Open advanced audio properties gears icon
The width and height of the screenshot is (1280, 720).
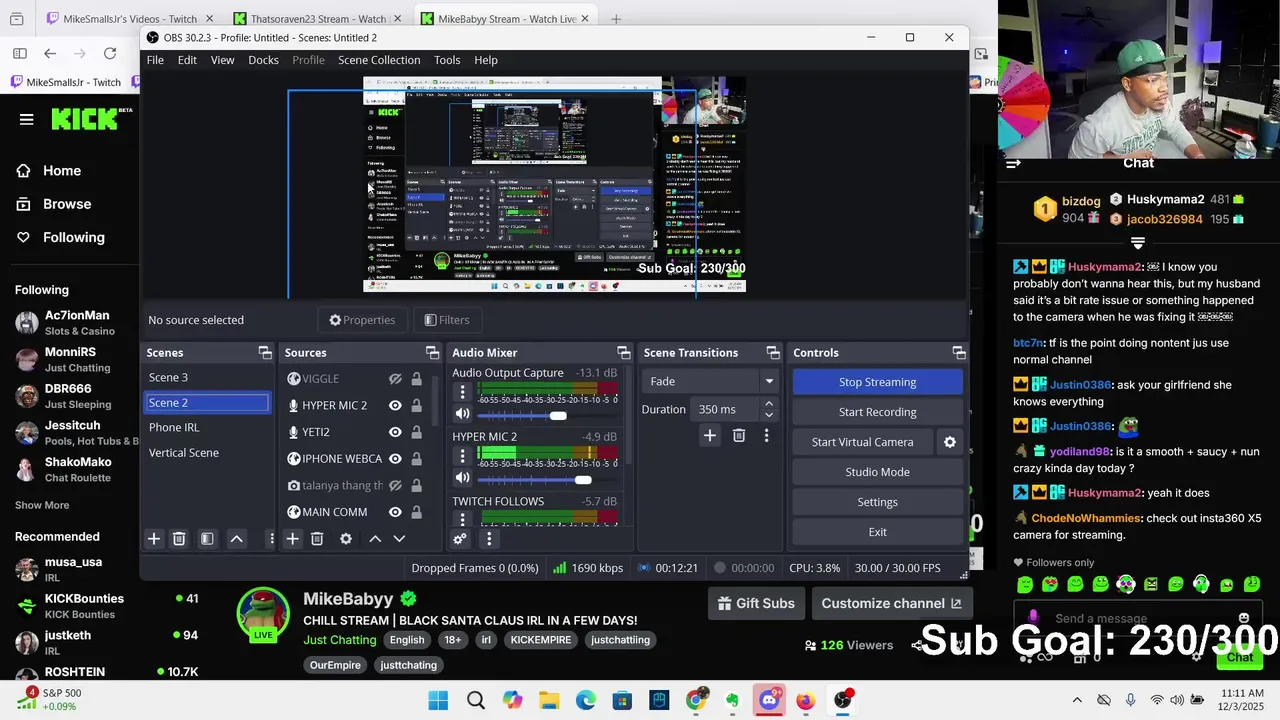[460, 539]
